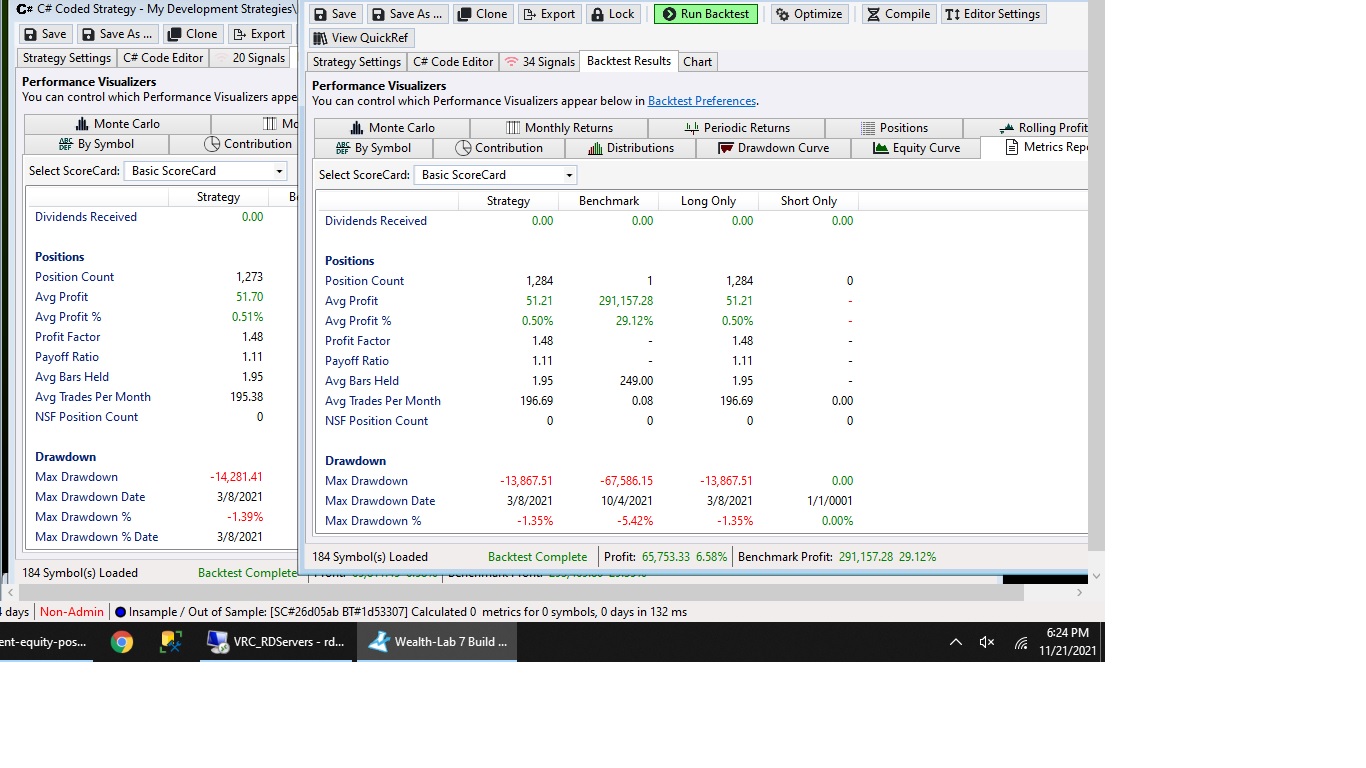Click View QuickRef button

coord(362,38)
